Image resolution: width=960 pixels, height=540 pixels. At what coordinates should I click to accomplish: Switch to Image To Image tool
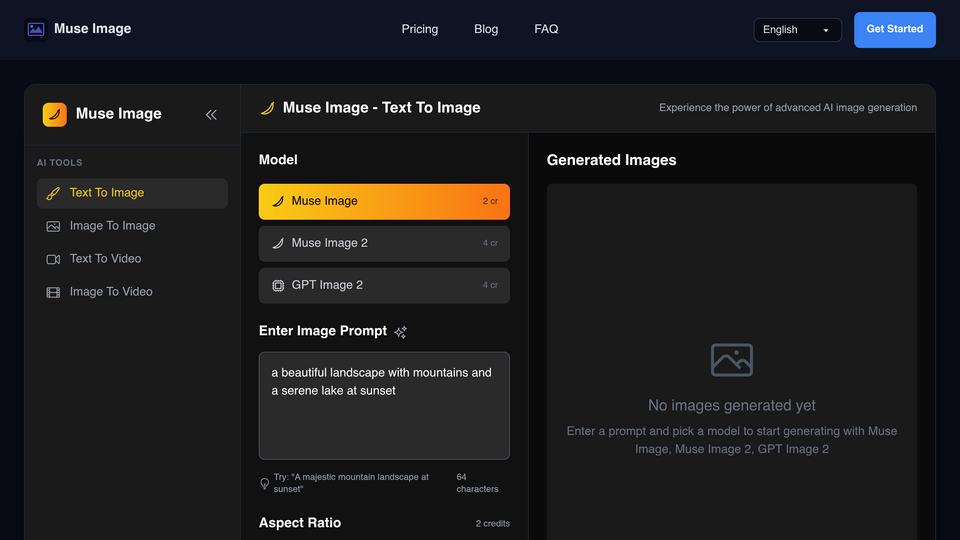(x=132, y=227)
